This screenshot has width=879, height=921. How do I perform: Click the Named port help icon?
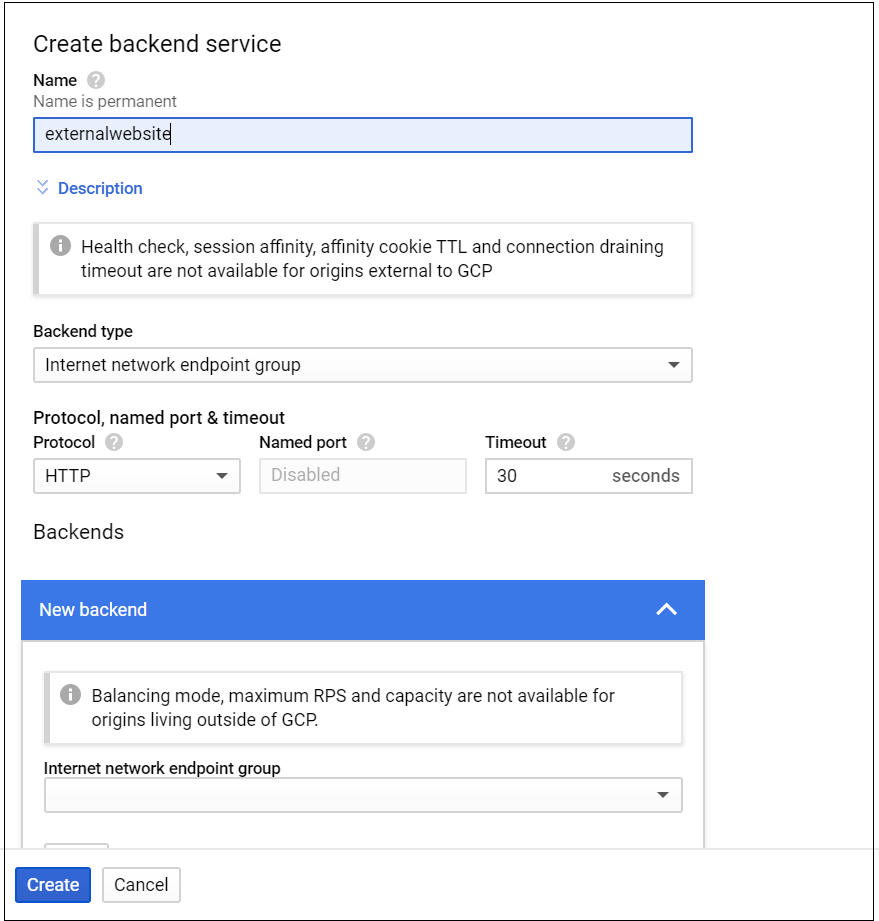(364, 442)
